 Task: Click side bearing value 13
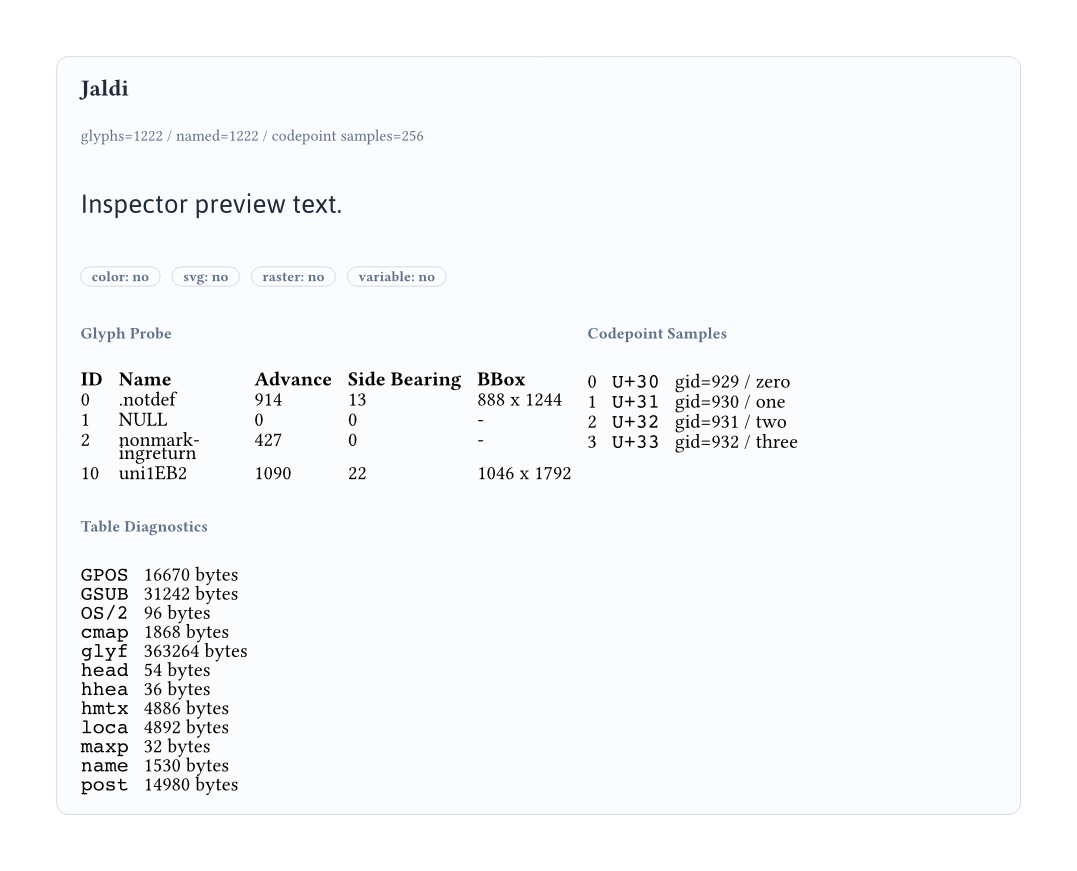[357, 400]
